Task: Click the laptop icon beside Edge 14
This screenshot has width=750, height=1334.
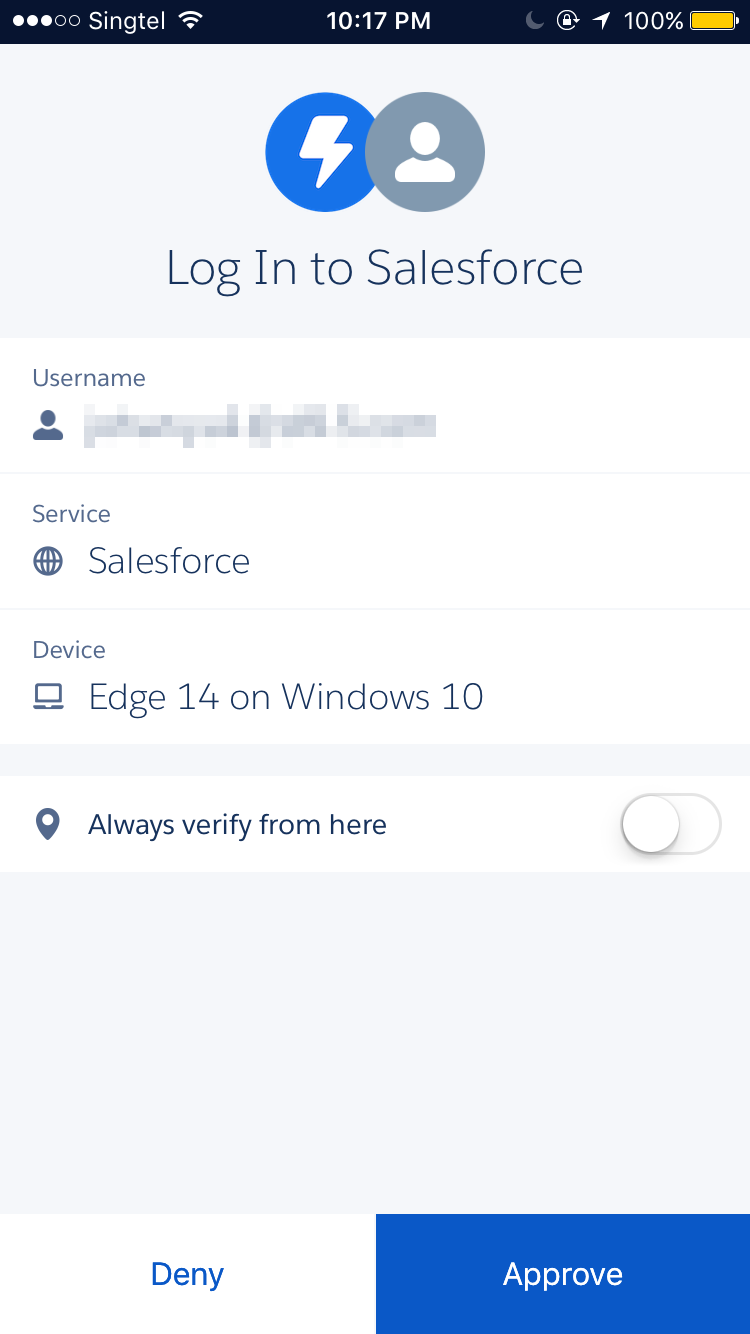Action: [x=47, y=697]
